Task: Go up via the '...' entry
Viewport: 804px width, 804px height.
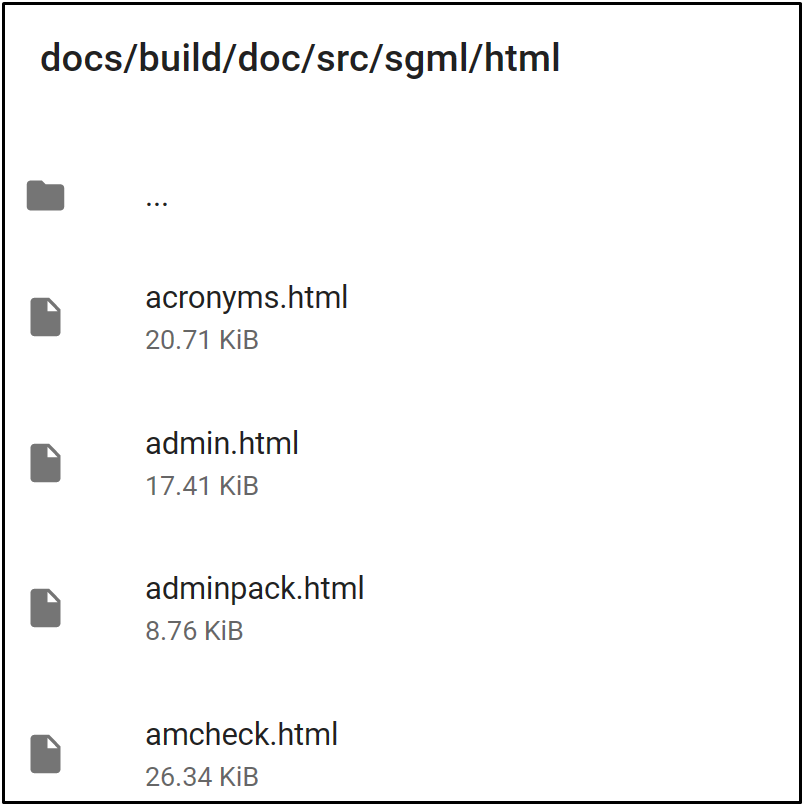Action: [156, 203]
